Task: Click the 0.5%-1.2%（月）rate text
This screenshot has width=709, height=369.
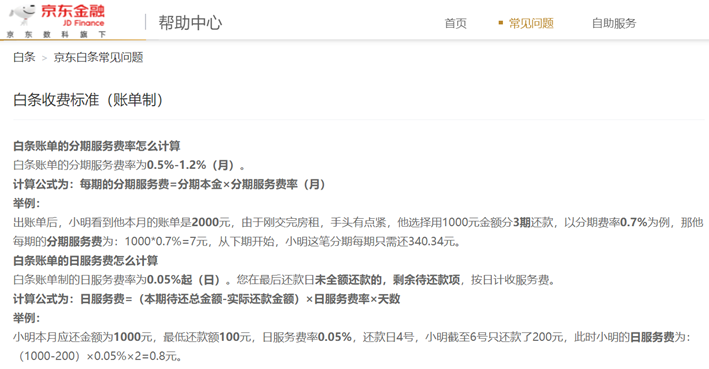Action: 191,165
